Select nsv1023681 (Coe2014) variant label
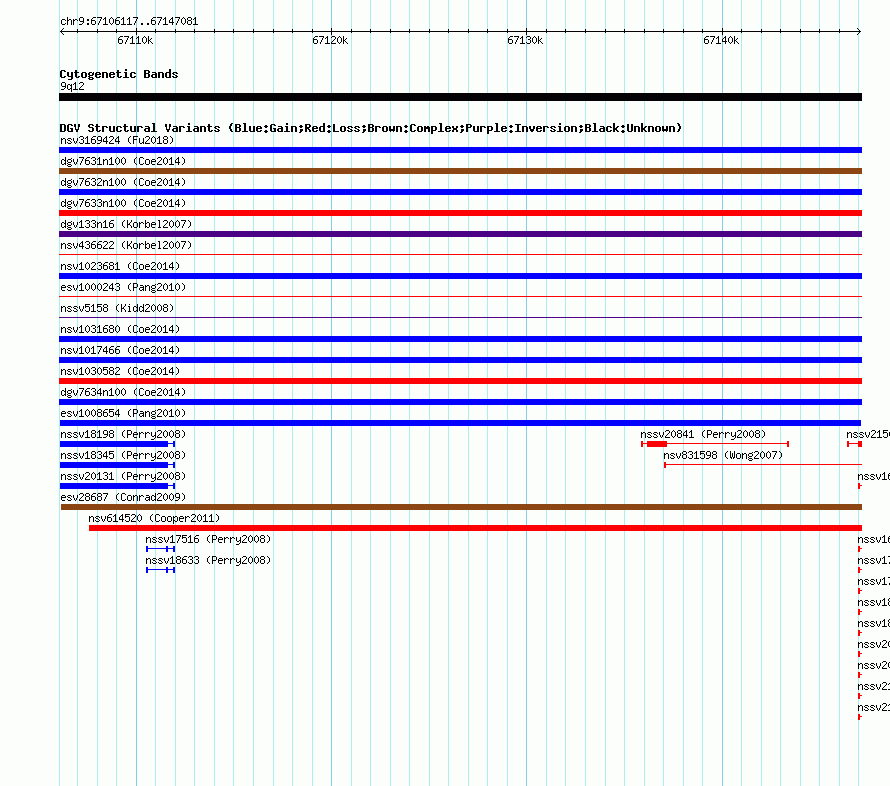Image resolution: width=890 pixels, height=786 pixels. [120, 266]
